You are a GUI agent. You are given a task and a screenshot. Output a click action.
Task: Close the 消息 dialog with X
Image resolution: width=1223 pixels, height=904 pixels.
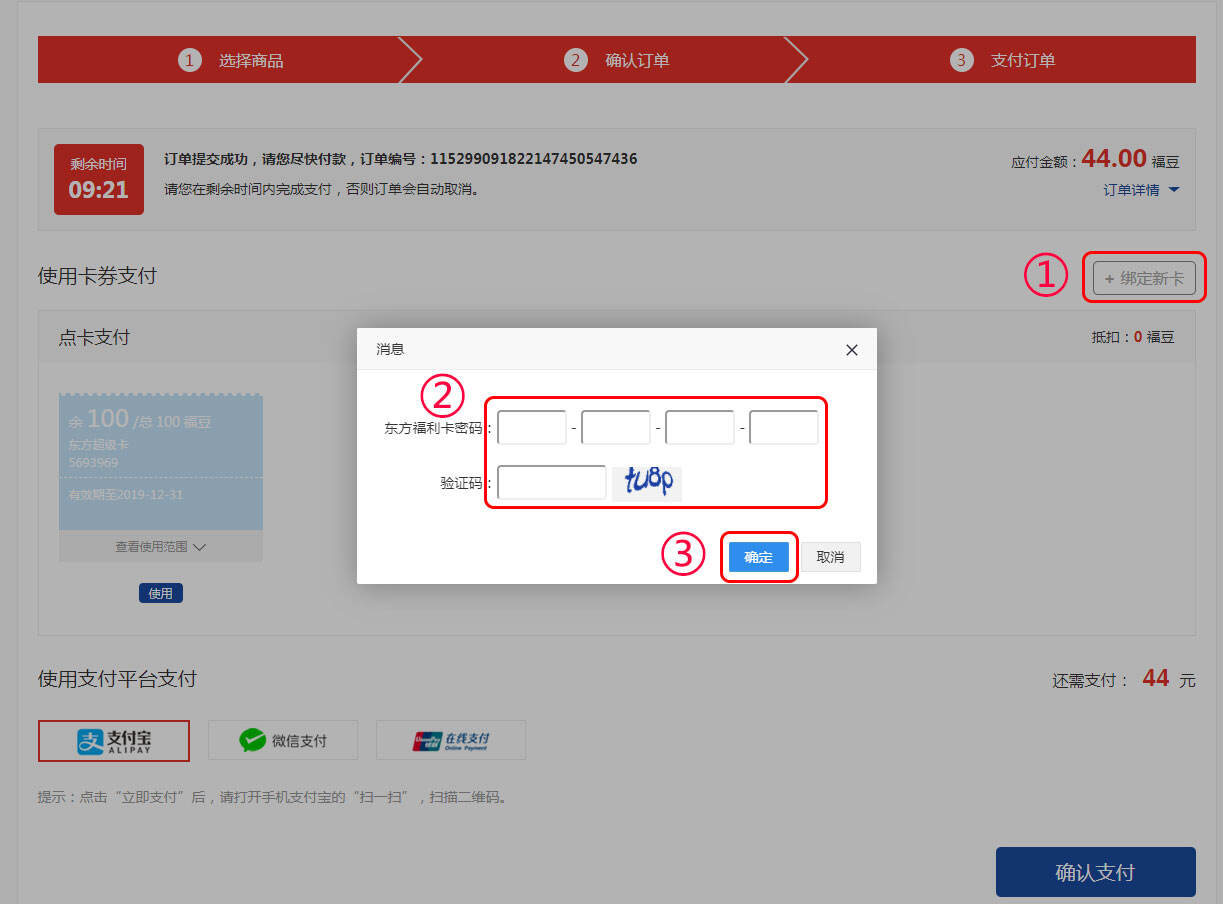851,350
